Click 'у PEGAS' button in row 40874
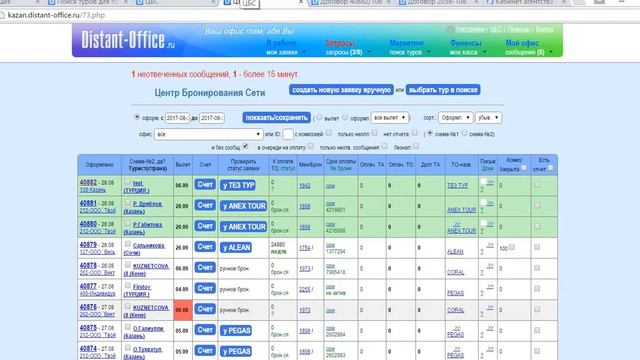This screenshot has width=640, height=360. 236,351
